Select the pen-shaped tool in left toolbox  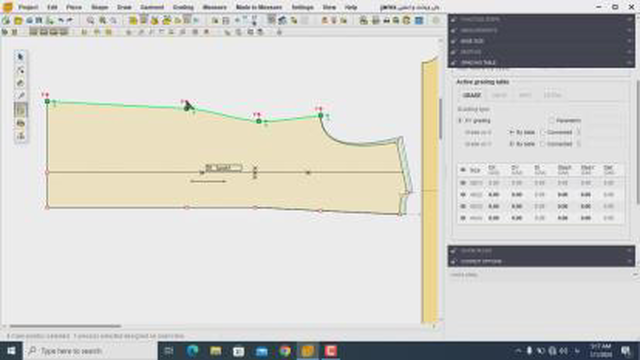click(21, 96)
